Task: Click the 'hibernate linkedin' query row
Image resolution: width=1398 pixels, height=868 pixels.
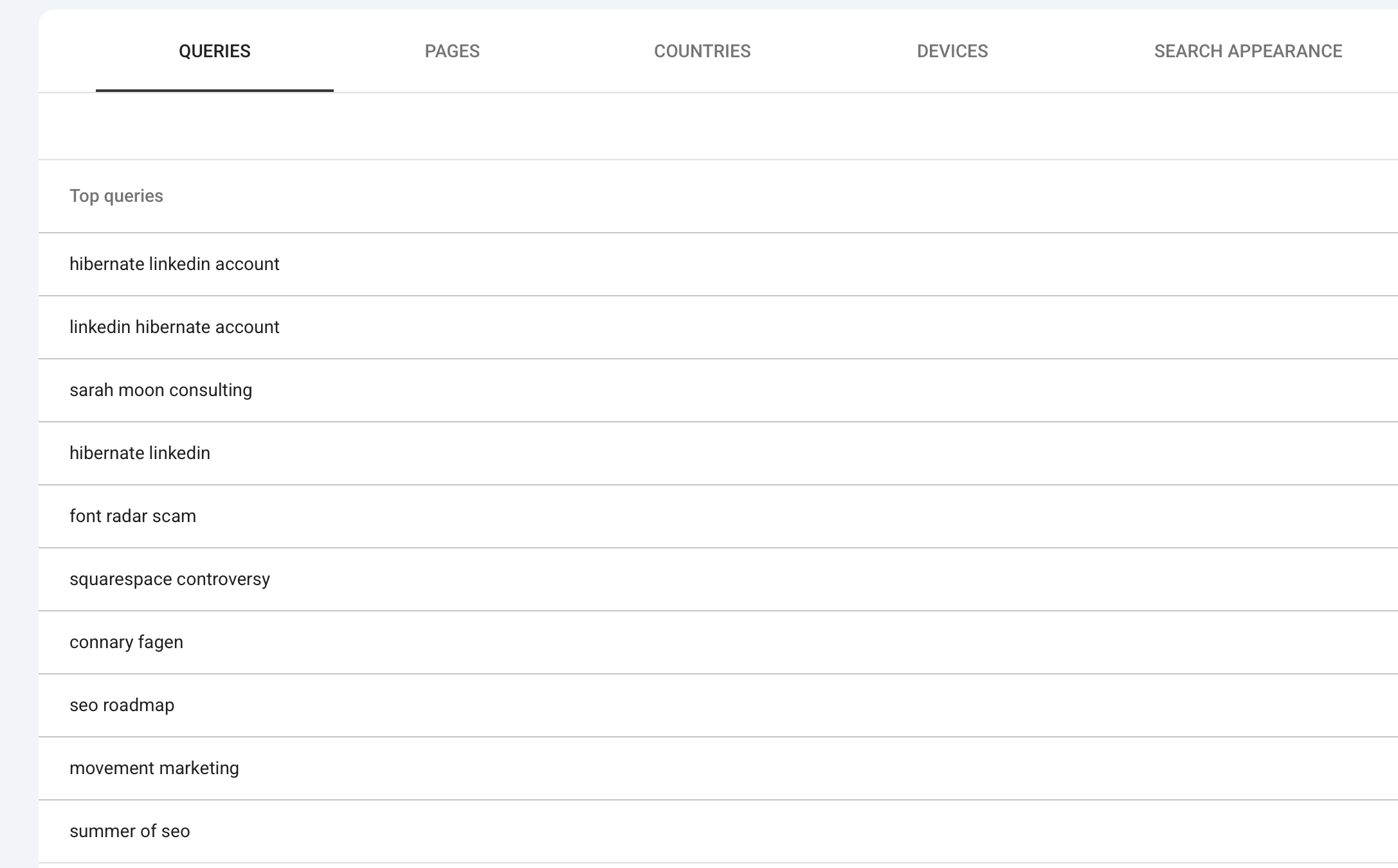Action: (718, 453)
